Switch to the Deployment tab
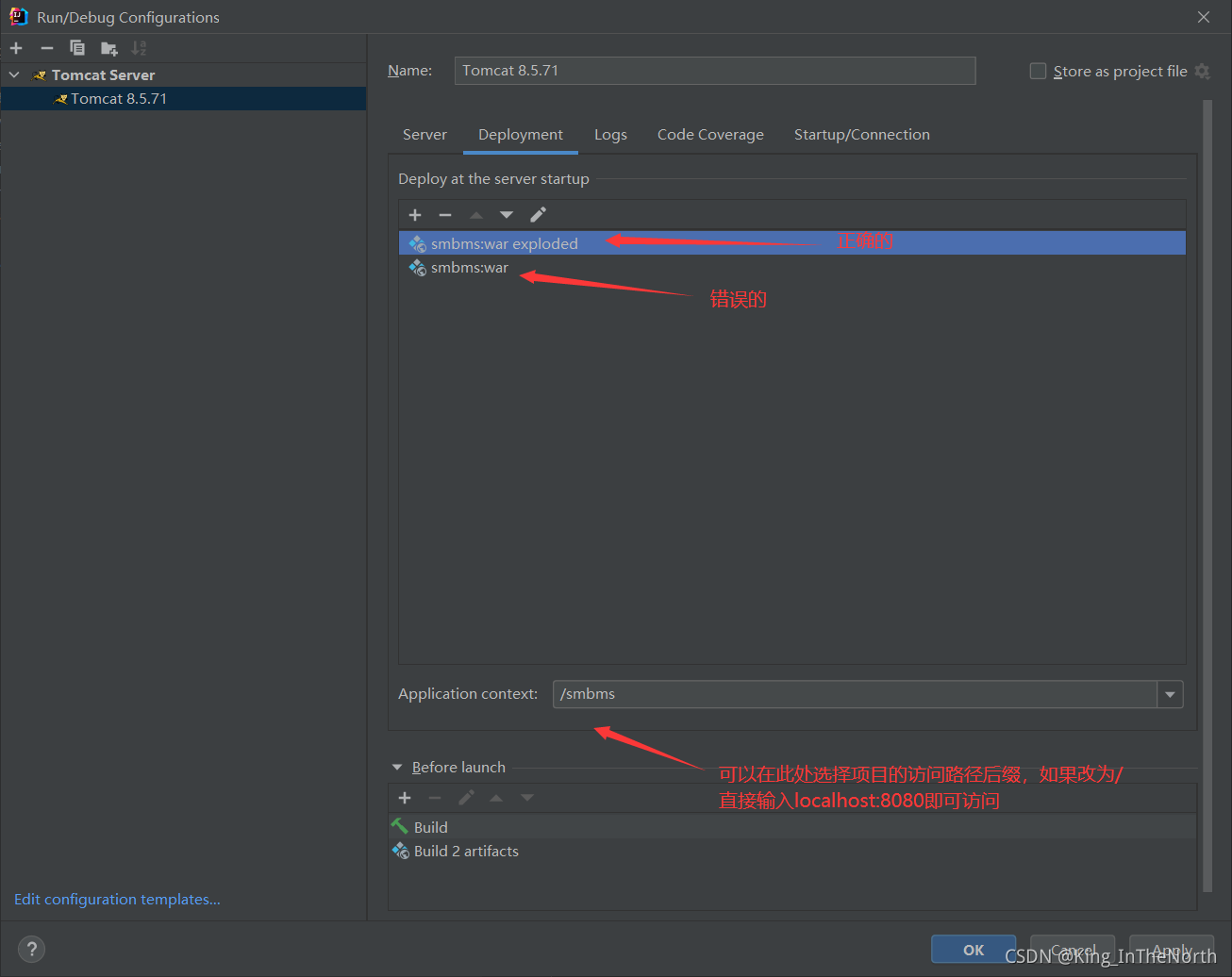This screenshot has width=1232, height=977. pos(521,135)
